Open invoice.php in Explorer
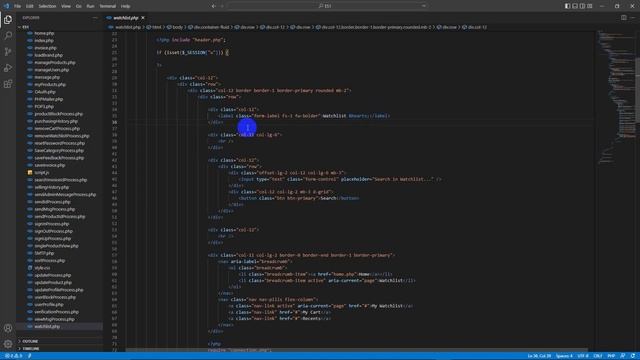The width and height of the screenshot is (640, 360). 45,48
